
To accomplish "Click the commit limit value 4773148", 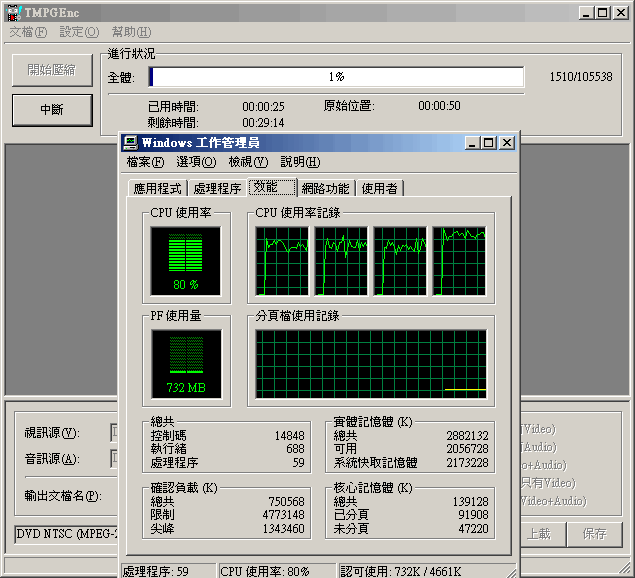I will 283,515.
